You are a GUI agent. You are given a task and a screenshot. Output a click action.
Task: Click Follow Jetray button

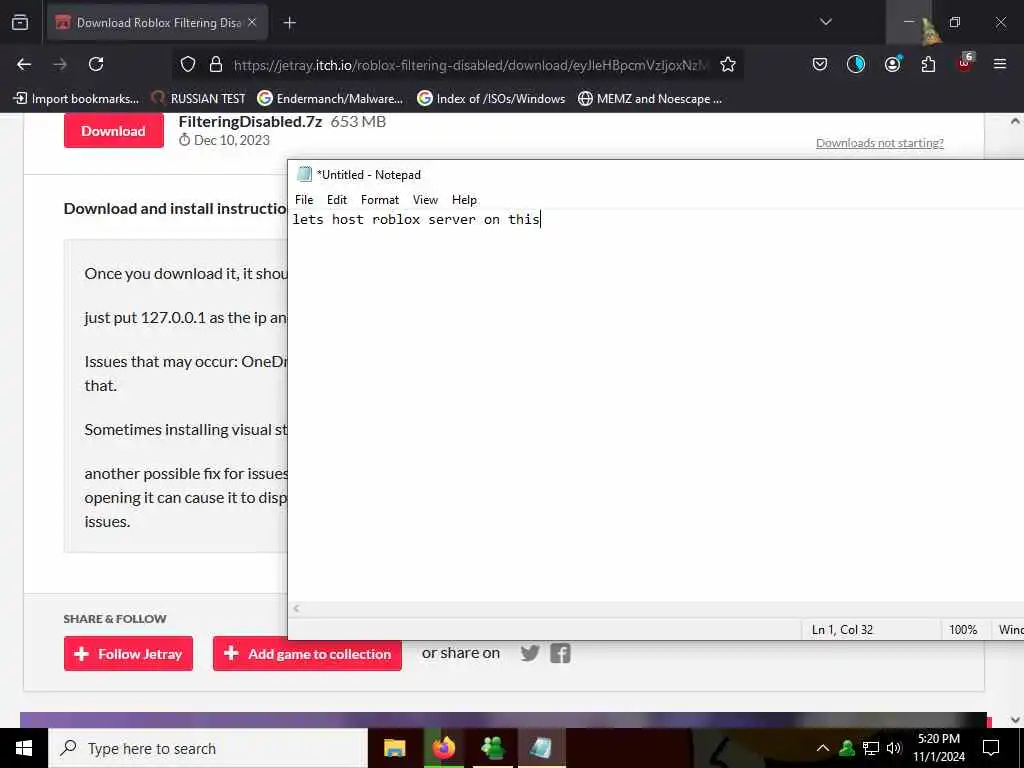pos(128,654)
